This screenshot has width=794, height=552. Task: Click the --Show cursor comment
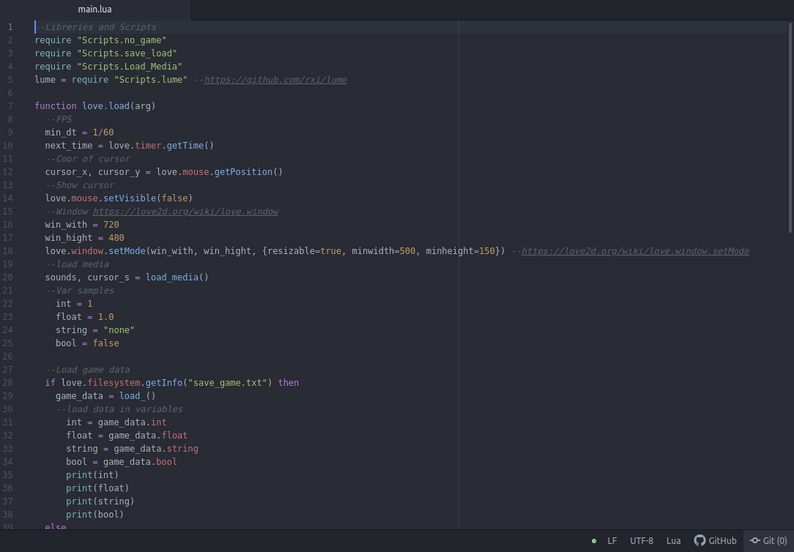[80, 185]
